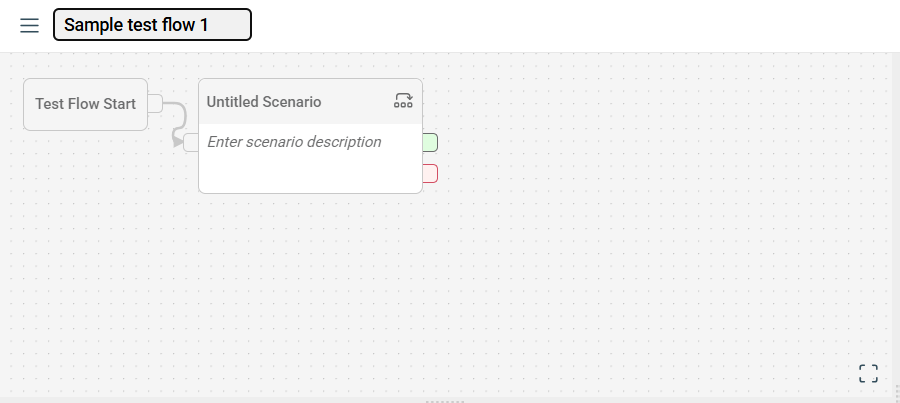Click the Test Flow Start output port
Viewport: 900px width, 403px height.
point(155,103)
